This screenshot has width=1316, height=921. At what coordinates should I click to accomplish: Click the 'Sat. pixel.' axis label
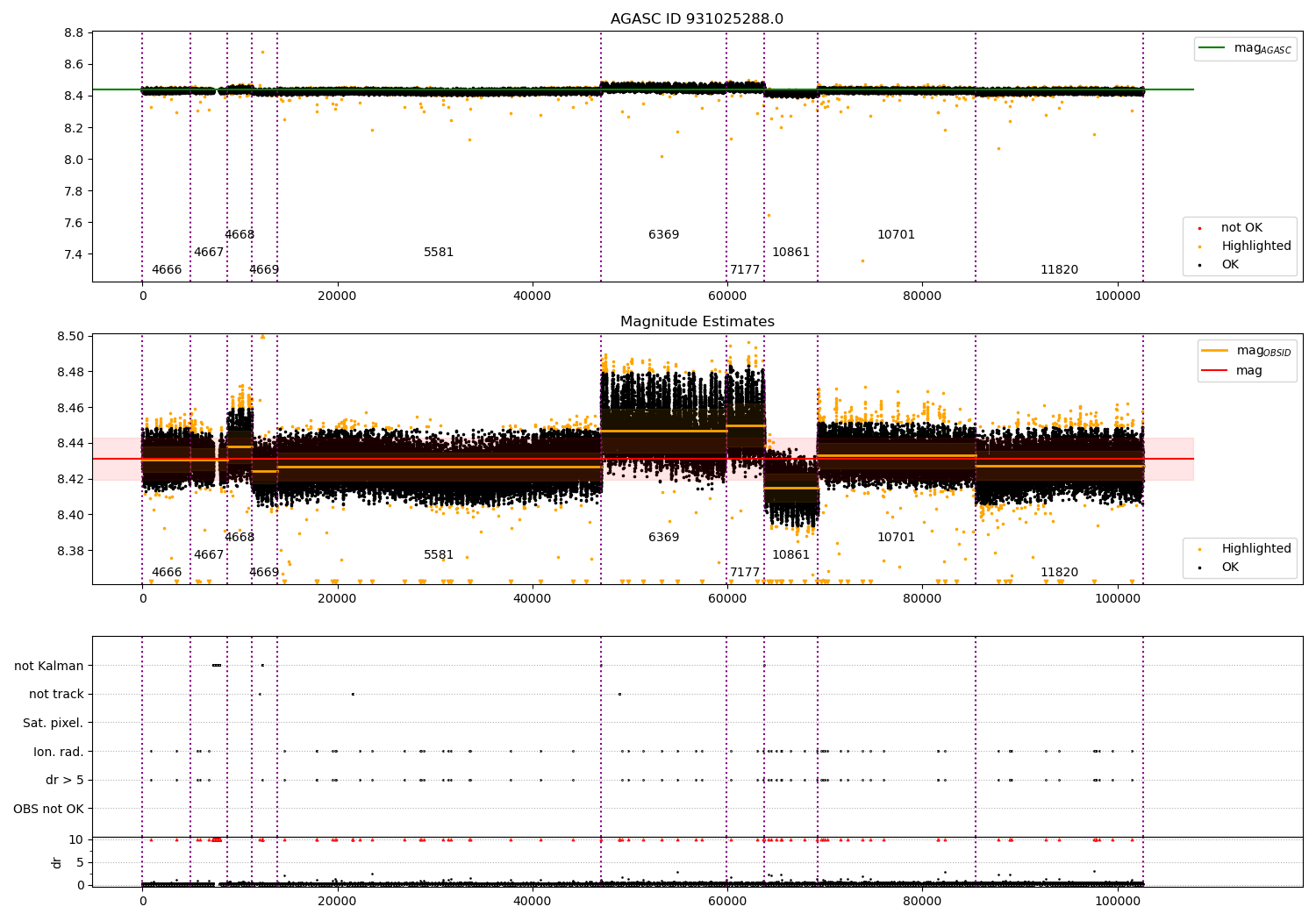(53, 724)
